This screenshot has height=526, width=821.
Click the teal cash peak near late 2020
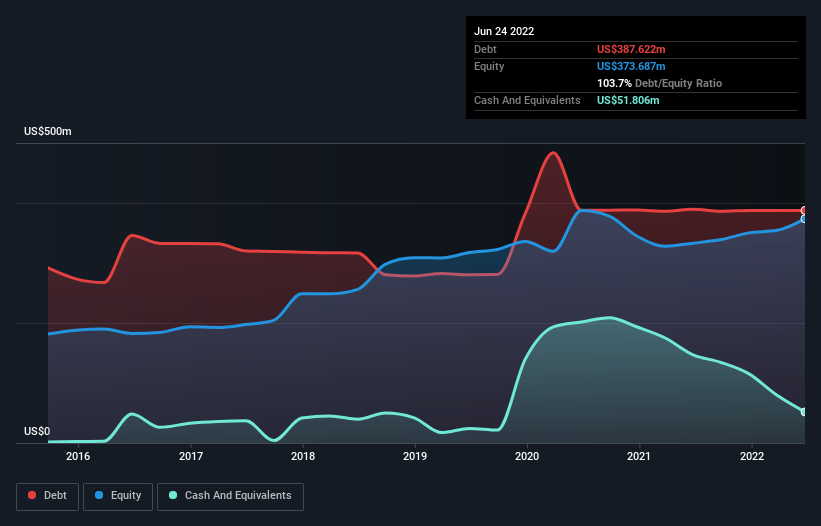609,318
